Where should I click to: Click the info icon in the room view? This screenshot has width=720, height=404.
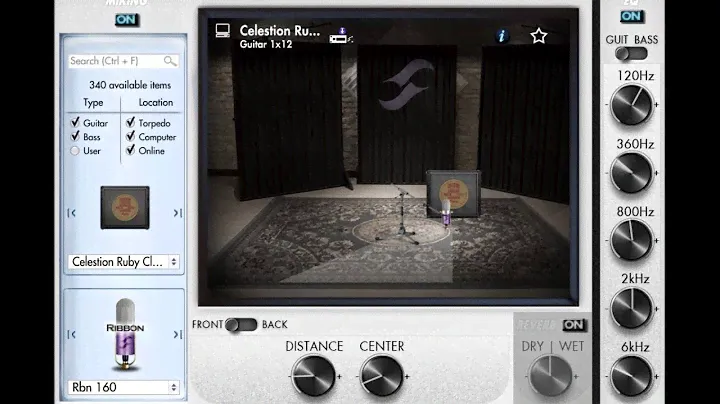(502, 36)
